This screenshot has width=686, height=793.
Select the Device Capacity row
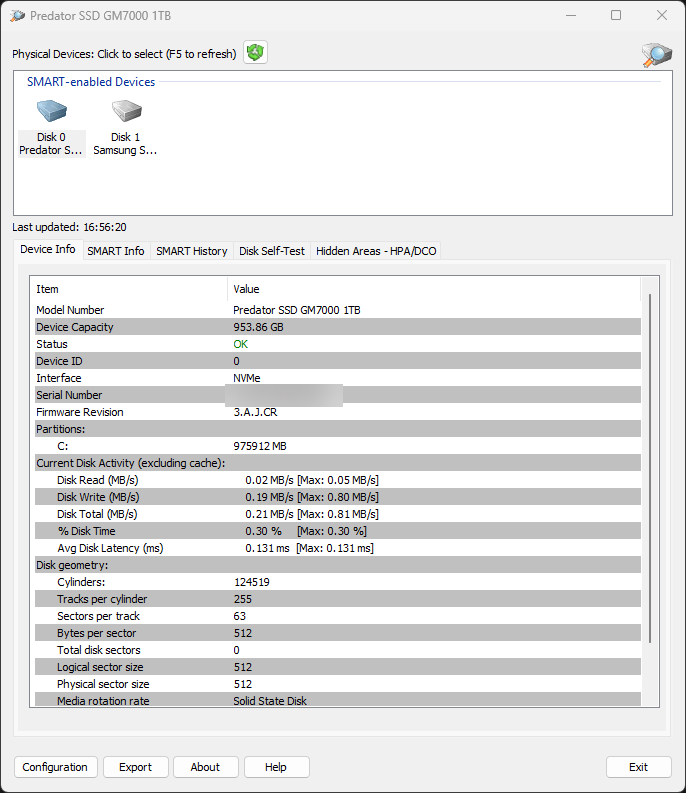[337, 327]
